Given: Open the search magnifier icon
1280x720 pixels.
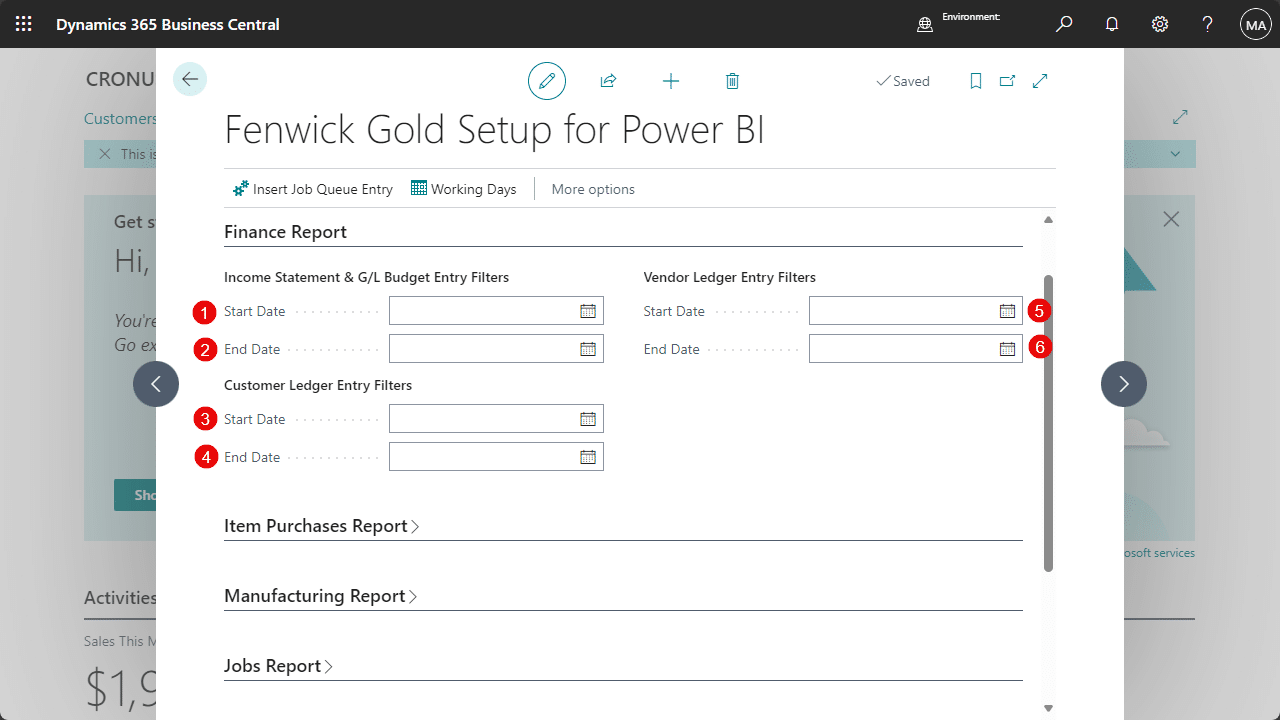Looking at the screenshot, I should click(x=1064, y=24).
